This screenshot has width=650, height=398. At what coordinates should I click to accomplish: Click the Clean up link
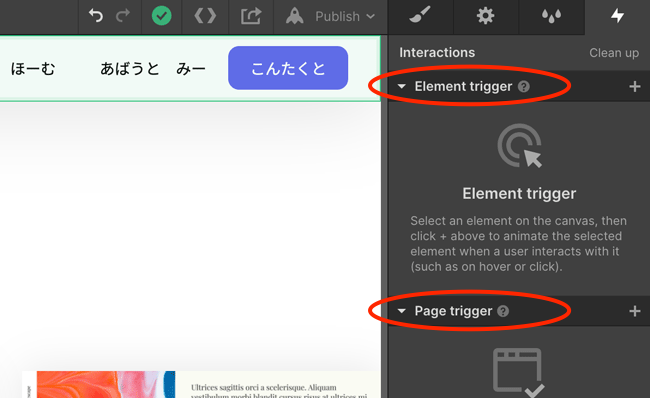click(614, 53)
